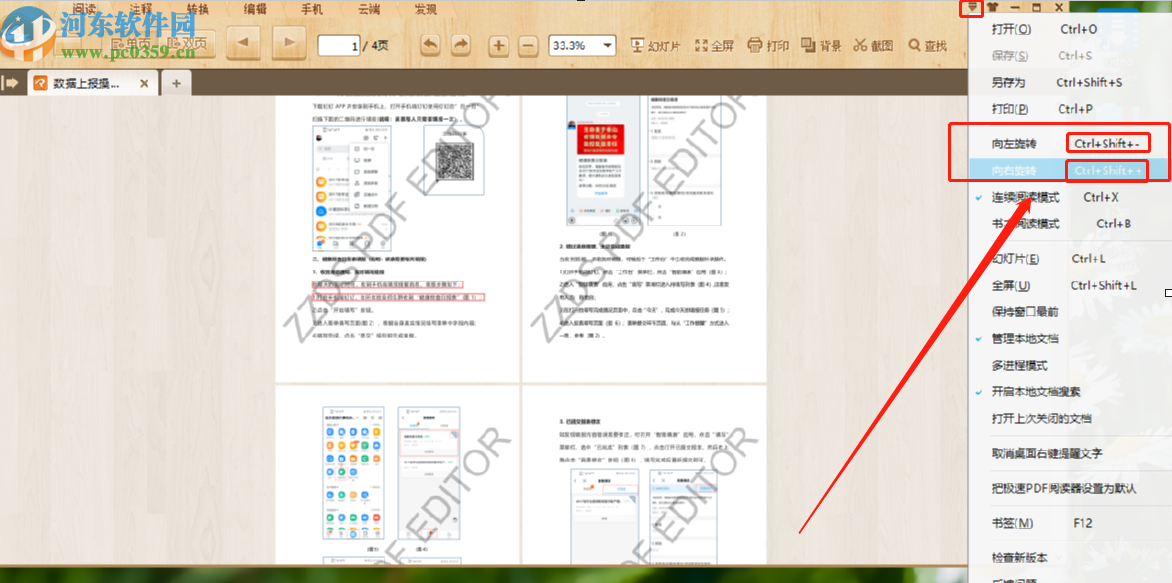Click the undo curved arrow icon
1172x583 pixels.
[x=430, y=45]
